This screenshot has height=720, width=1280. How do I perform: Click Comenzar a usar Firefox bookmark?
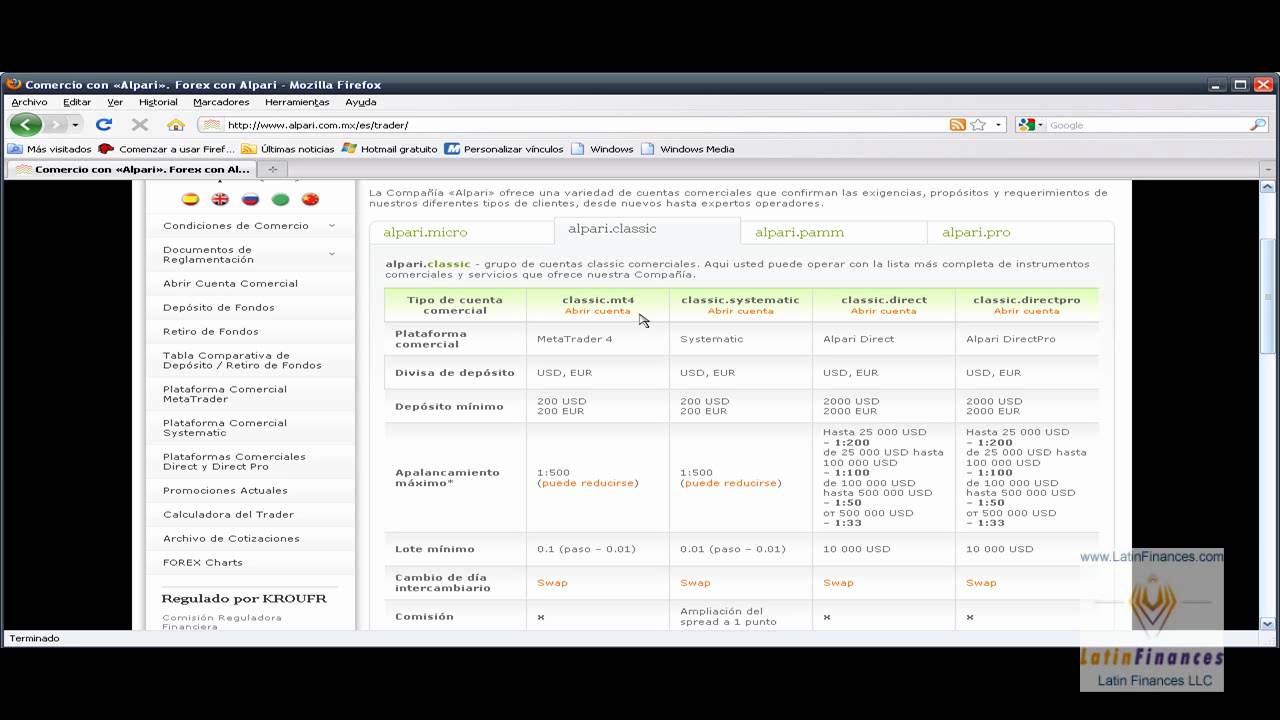167,149
